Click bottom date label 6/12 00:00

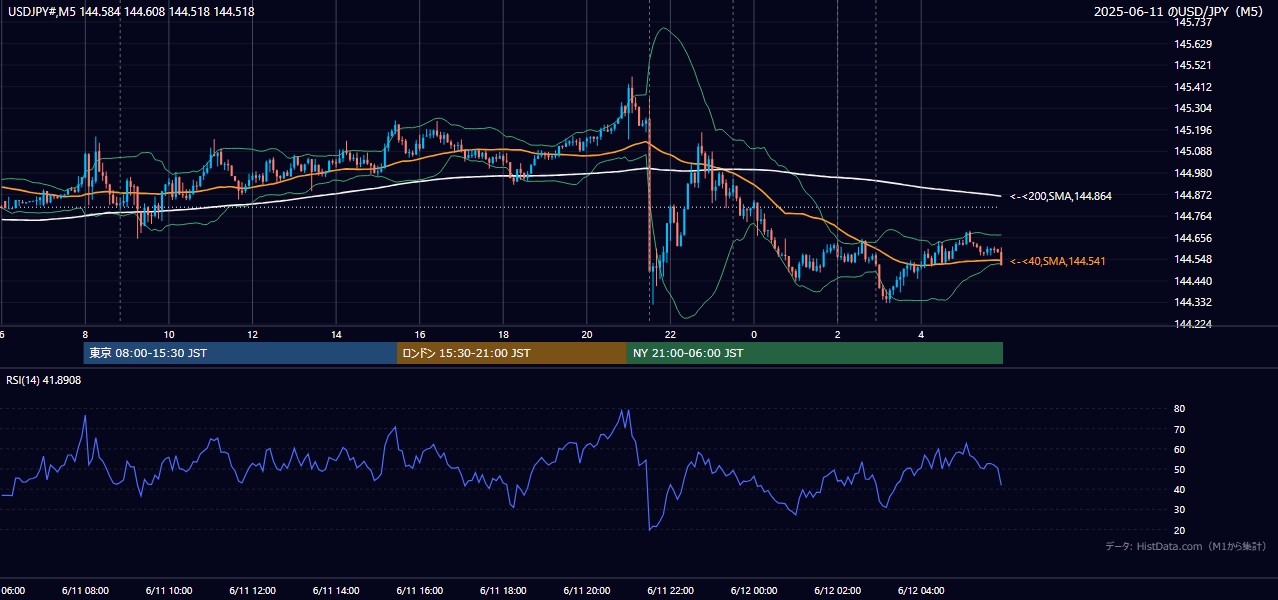click(x=754, y=590)
